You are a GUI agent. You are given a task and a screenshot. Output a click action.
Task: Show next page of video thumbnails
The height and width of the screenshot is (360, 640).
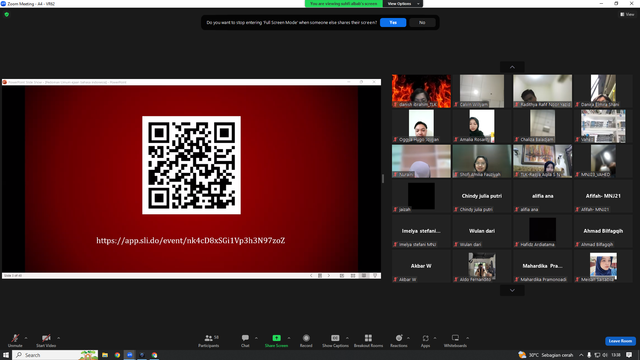(512, 290)
